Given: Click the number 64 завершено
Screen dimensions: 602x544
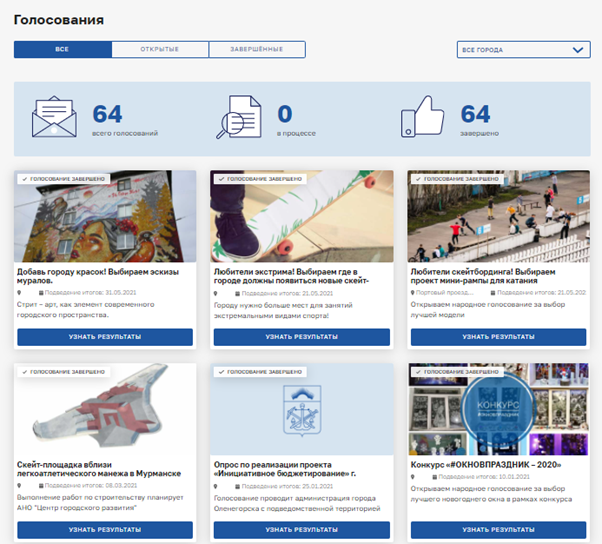Looking at the screenshot, I should pos(475,114).
